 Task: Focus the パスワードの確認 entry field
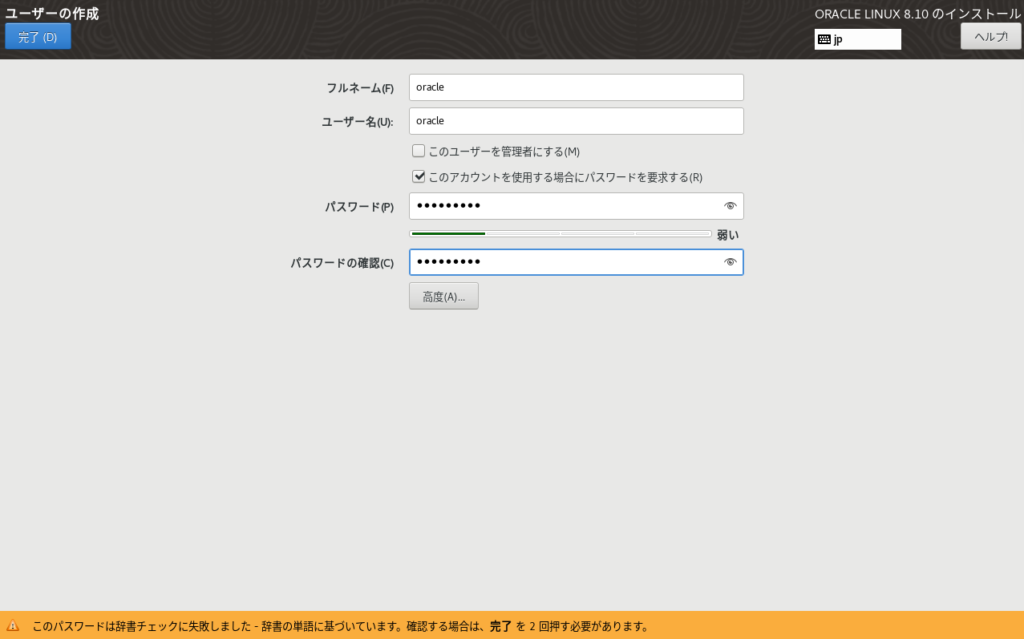[565, 262]
